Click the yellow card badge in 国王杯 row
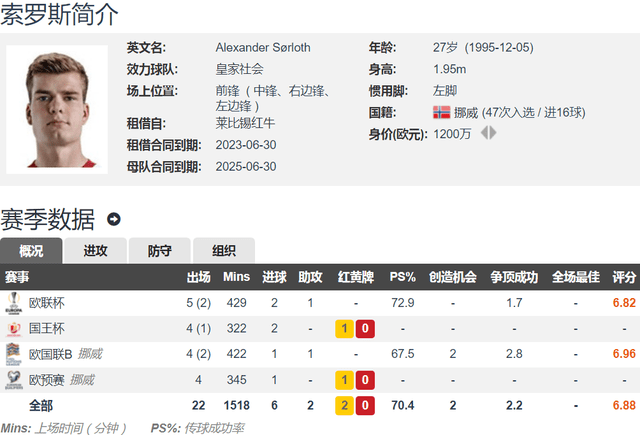 [344, 328]
